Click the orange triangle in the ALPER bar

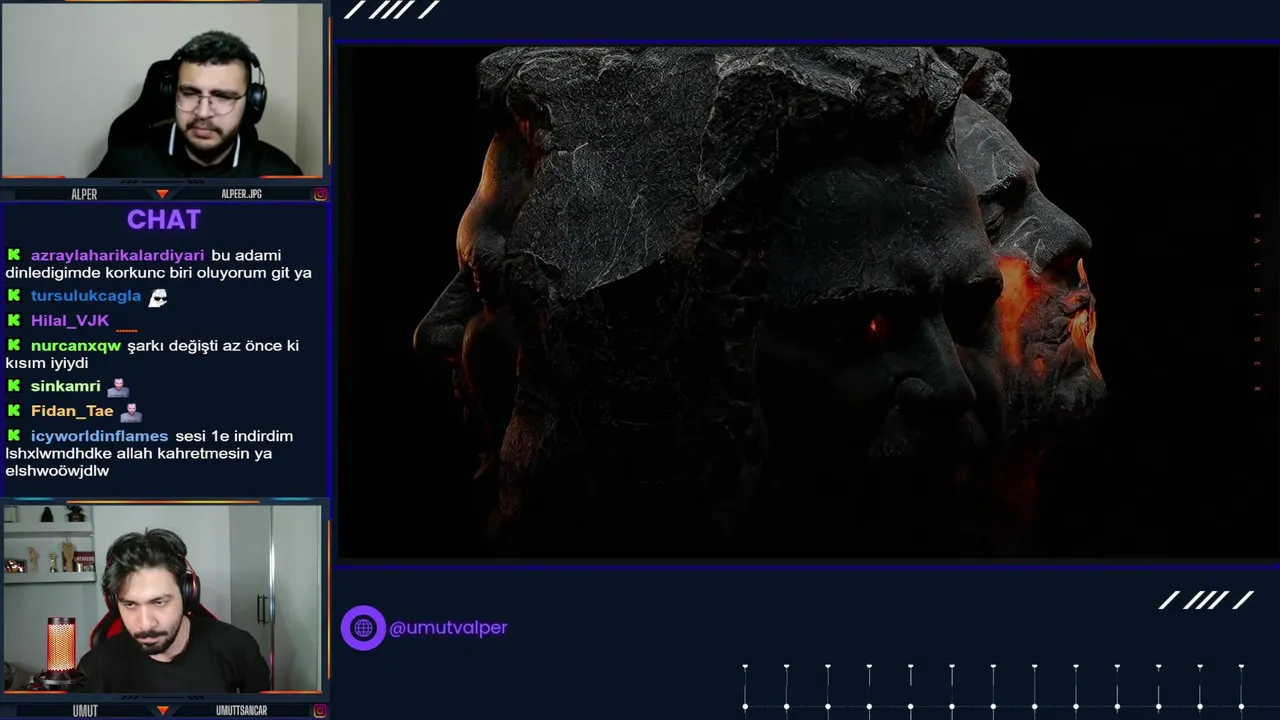click(x=162, y=194)
